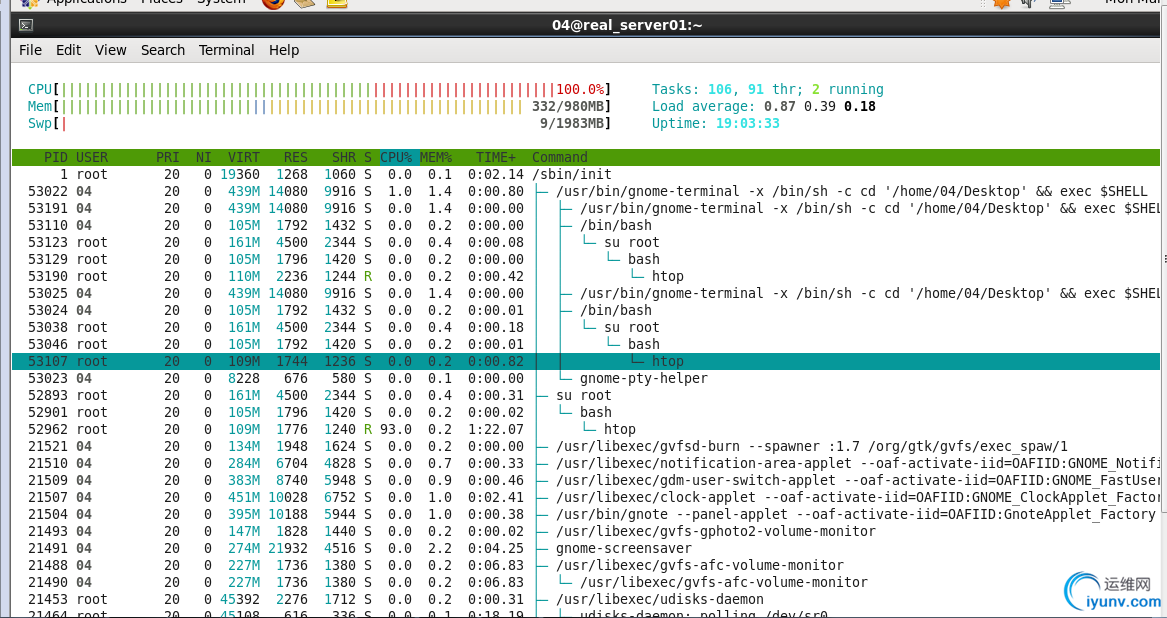Sort by the VIRT column header

pyautogui.click(x=244, y=157)
